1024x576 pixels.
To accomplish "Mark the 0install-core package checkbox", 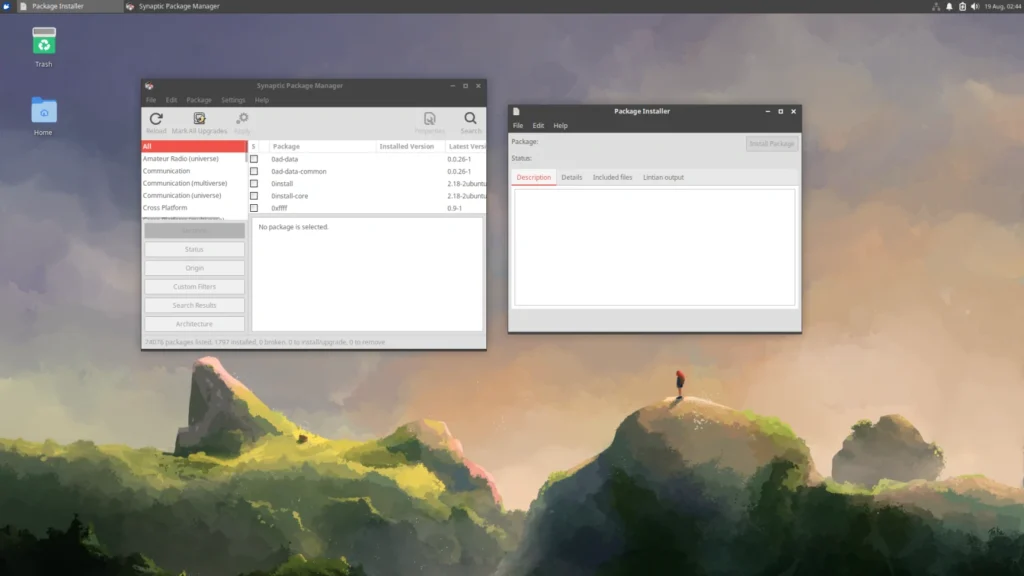I will [x=254, y=196].
